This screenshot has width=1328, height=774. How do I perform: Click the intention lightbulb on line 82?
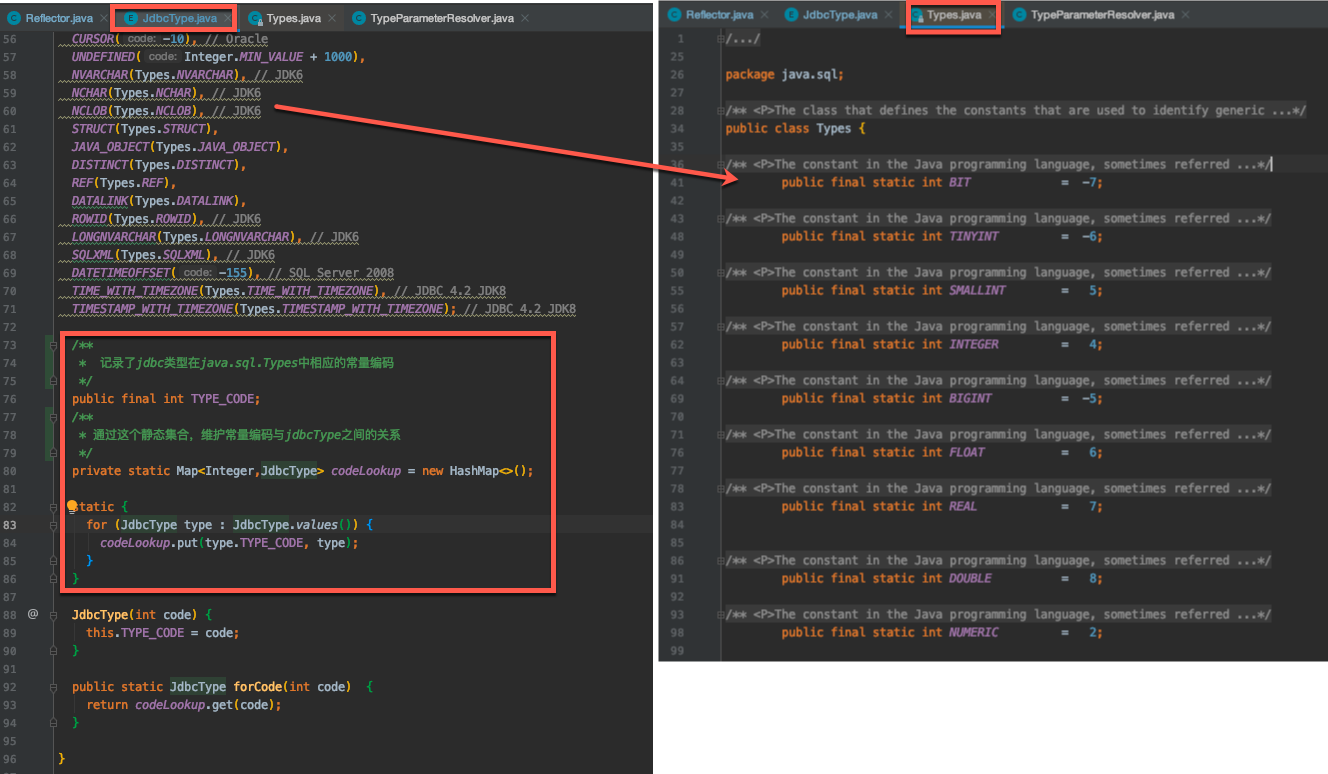(72, 506)
